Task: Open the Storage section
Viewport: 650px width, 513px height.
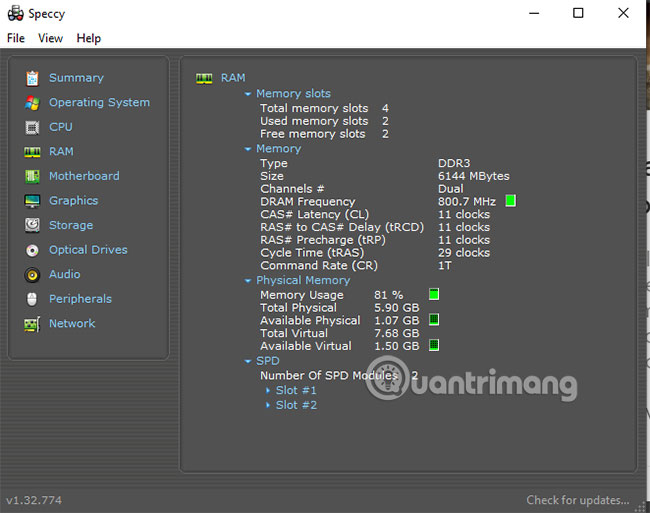Action: coord(71,225)
